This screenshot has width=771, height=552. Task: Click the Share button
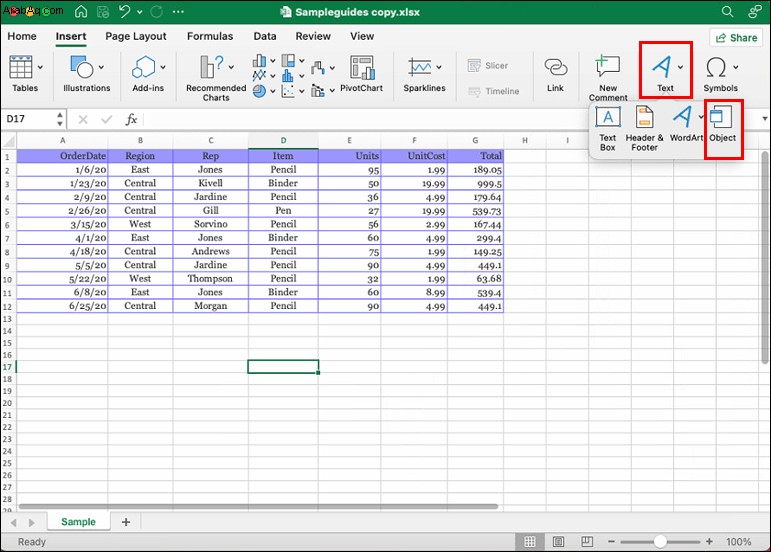[736, 38]
